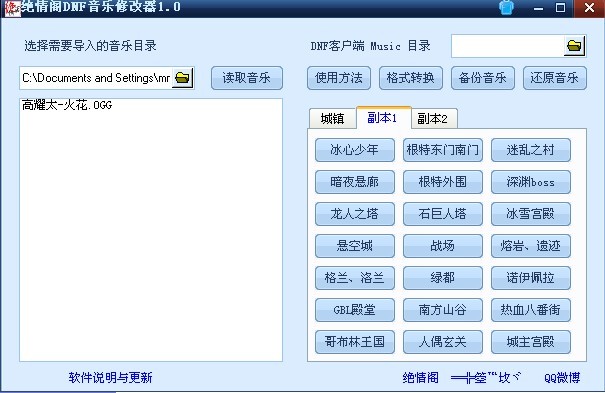The width and height of the screenshot is (605, 393).
Task: Click 备份音乐 backup button
Action: coord(483,78)
